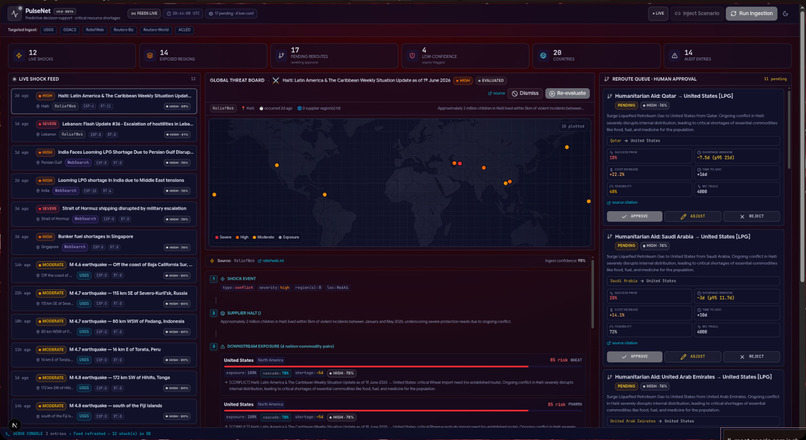Click the Re-evaluate button

(567, 94)
